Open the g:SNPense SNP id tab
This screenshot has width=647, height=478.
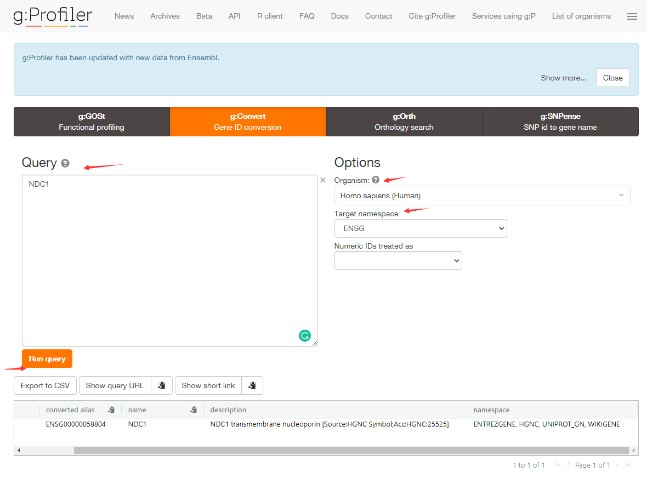(x=560, y=121)
